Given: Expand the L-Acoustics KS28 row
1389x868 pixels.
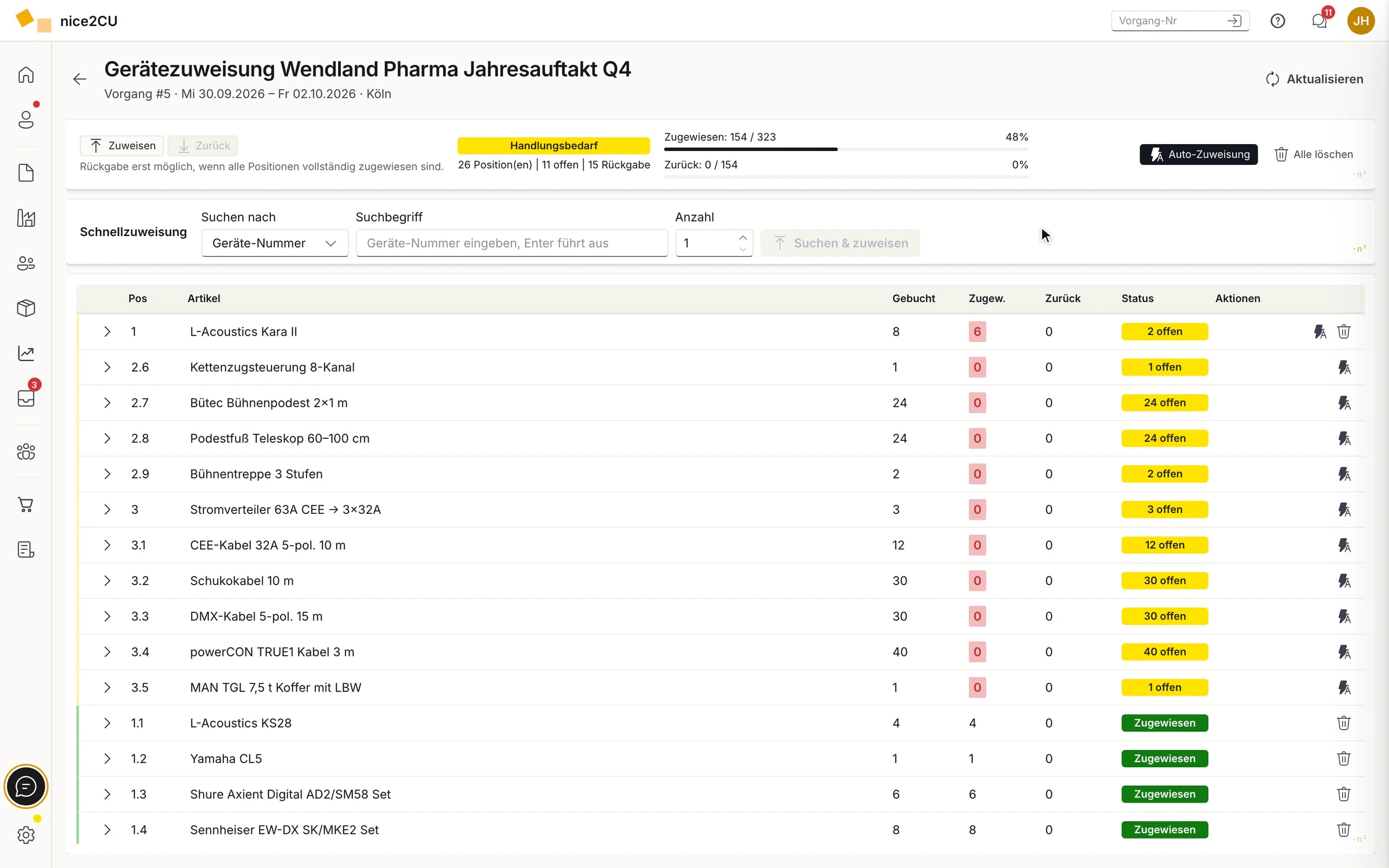Looking at the screenshot, I should (x=107, y=723).
